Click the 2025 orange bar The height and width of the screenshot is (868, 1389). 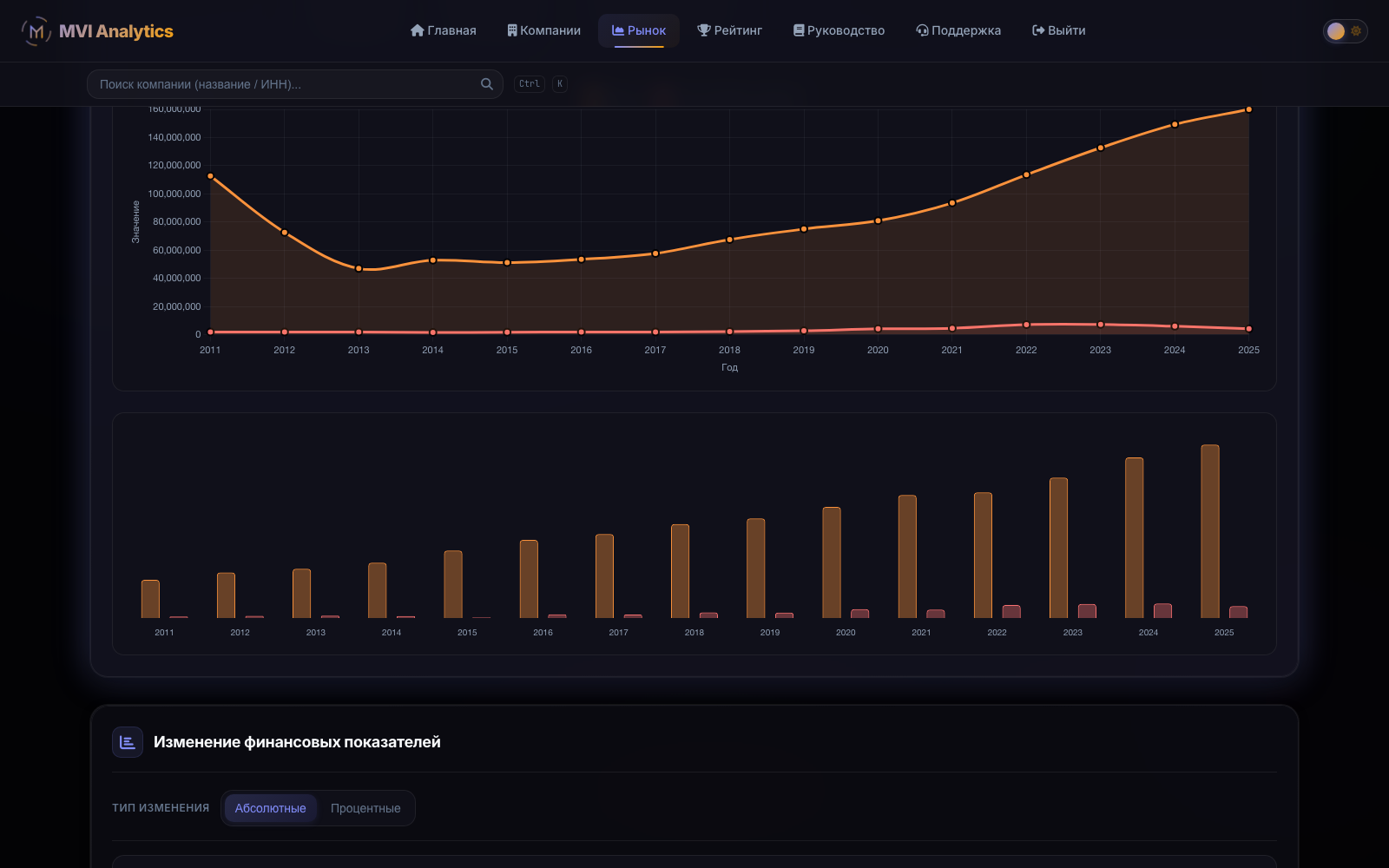click(1210, 531)
